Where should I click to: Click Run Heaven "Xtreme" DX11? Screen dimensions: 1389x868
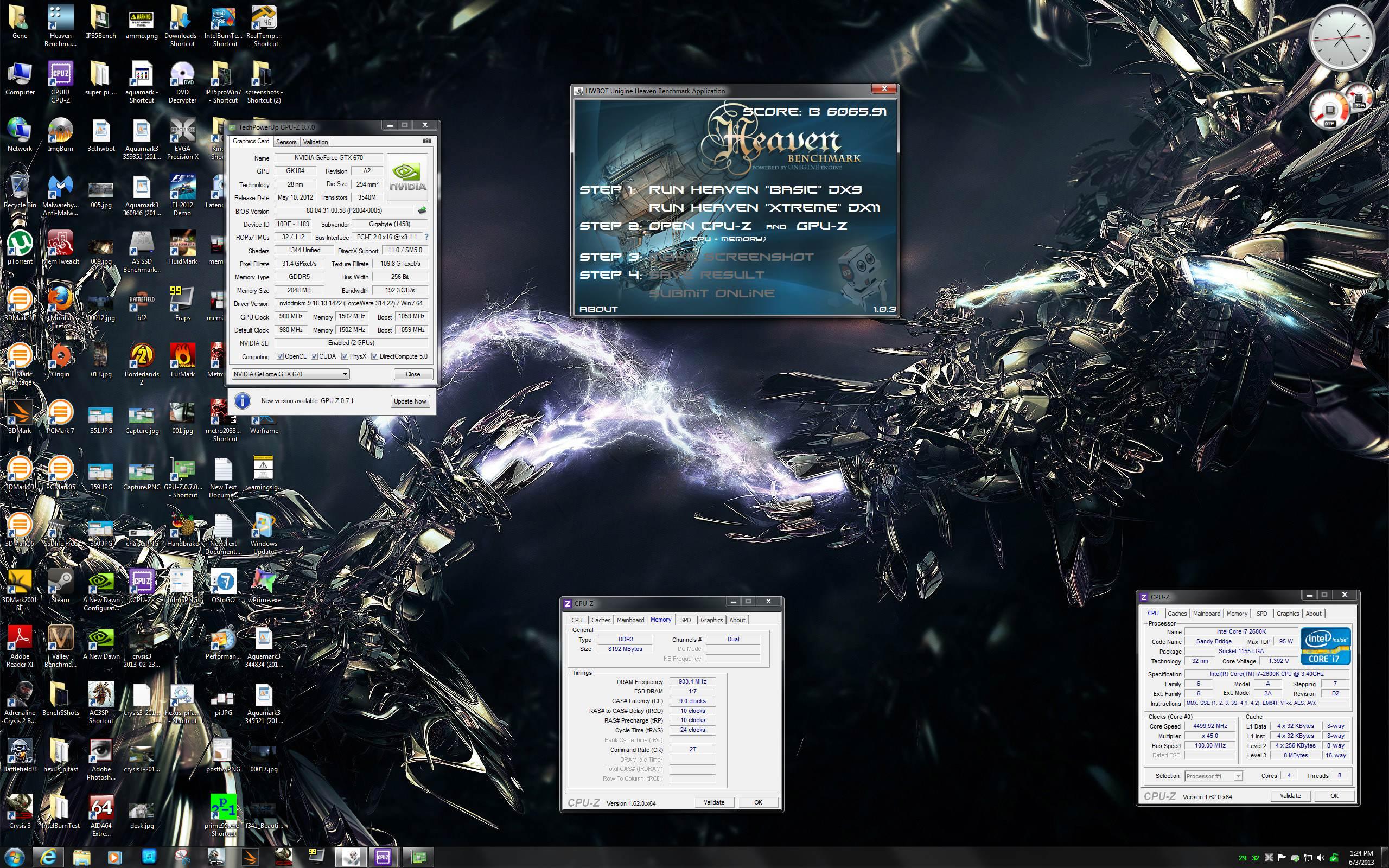[x=764, y=208]
